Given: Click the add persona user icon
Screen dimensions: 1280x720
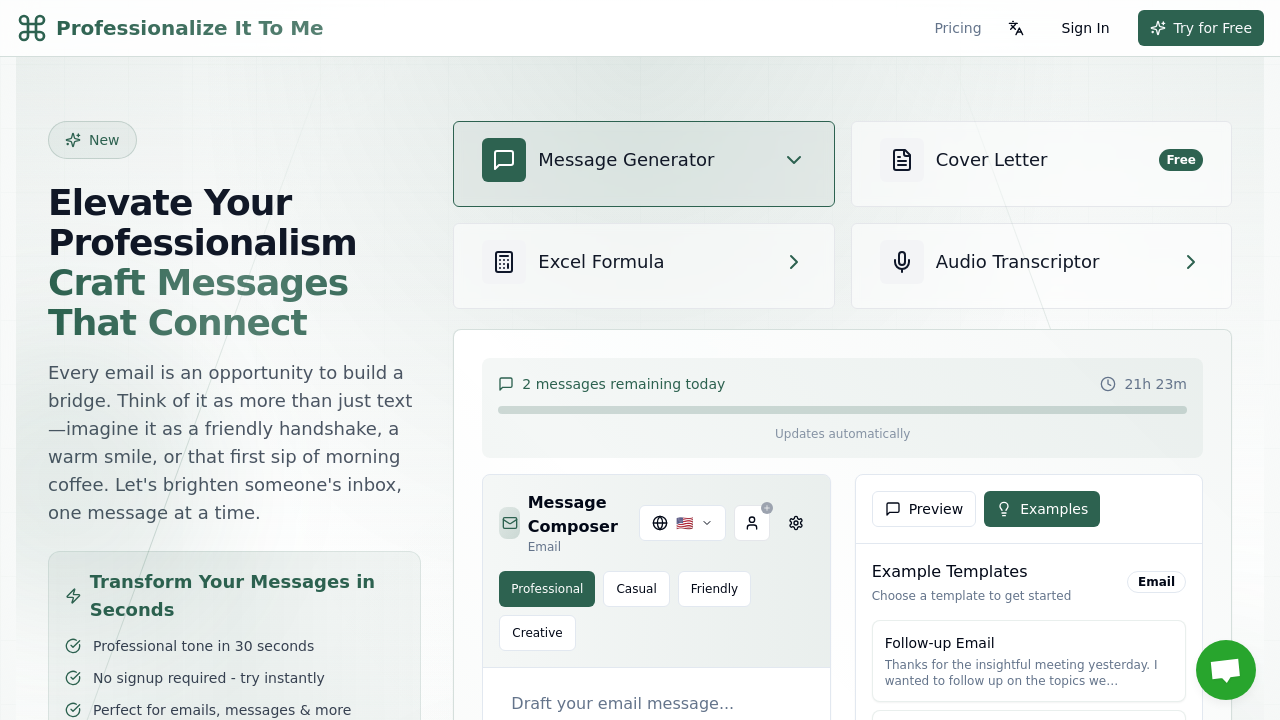Looking at the screenshot, I should tap(752, 523).
